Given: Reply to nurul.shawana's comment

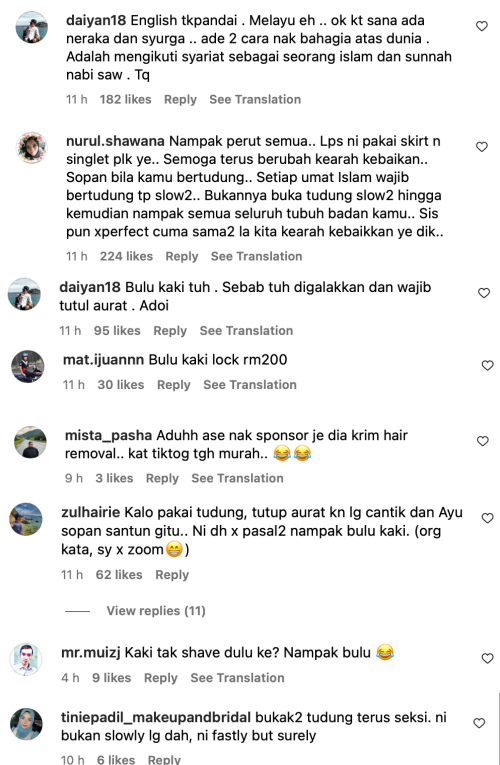Looking at the screenshot, I should coord(181,256).
